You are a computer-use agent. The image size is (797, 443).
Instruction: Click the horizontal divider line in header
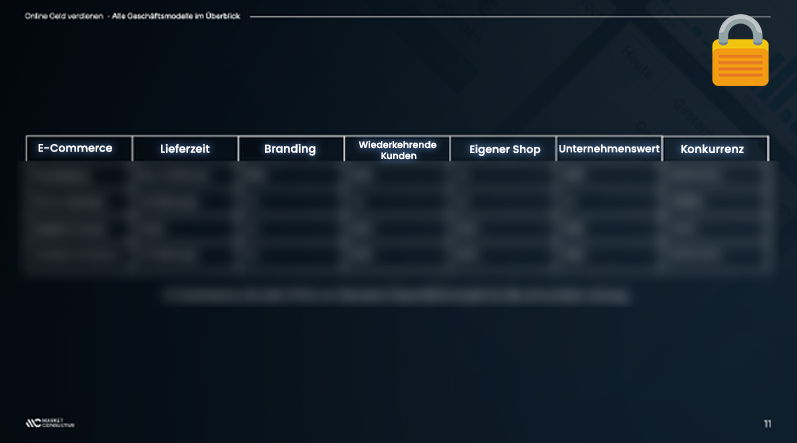pos(510,17)
